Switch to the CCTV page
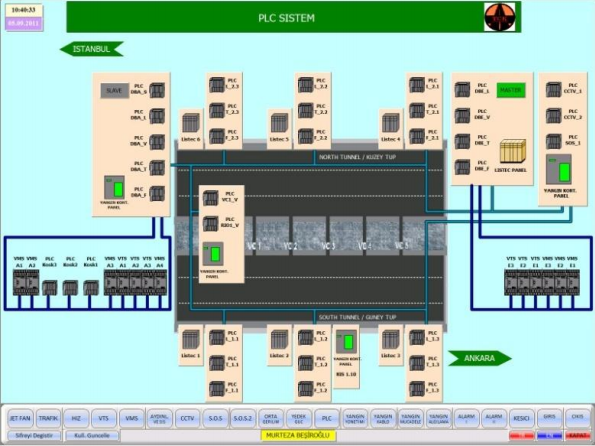 (x=187, y=418)
